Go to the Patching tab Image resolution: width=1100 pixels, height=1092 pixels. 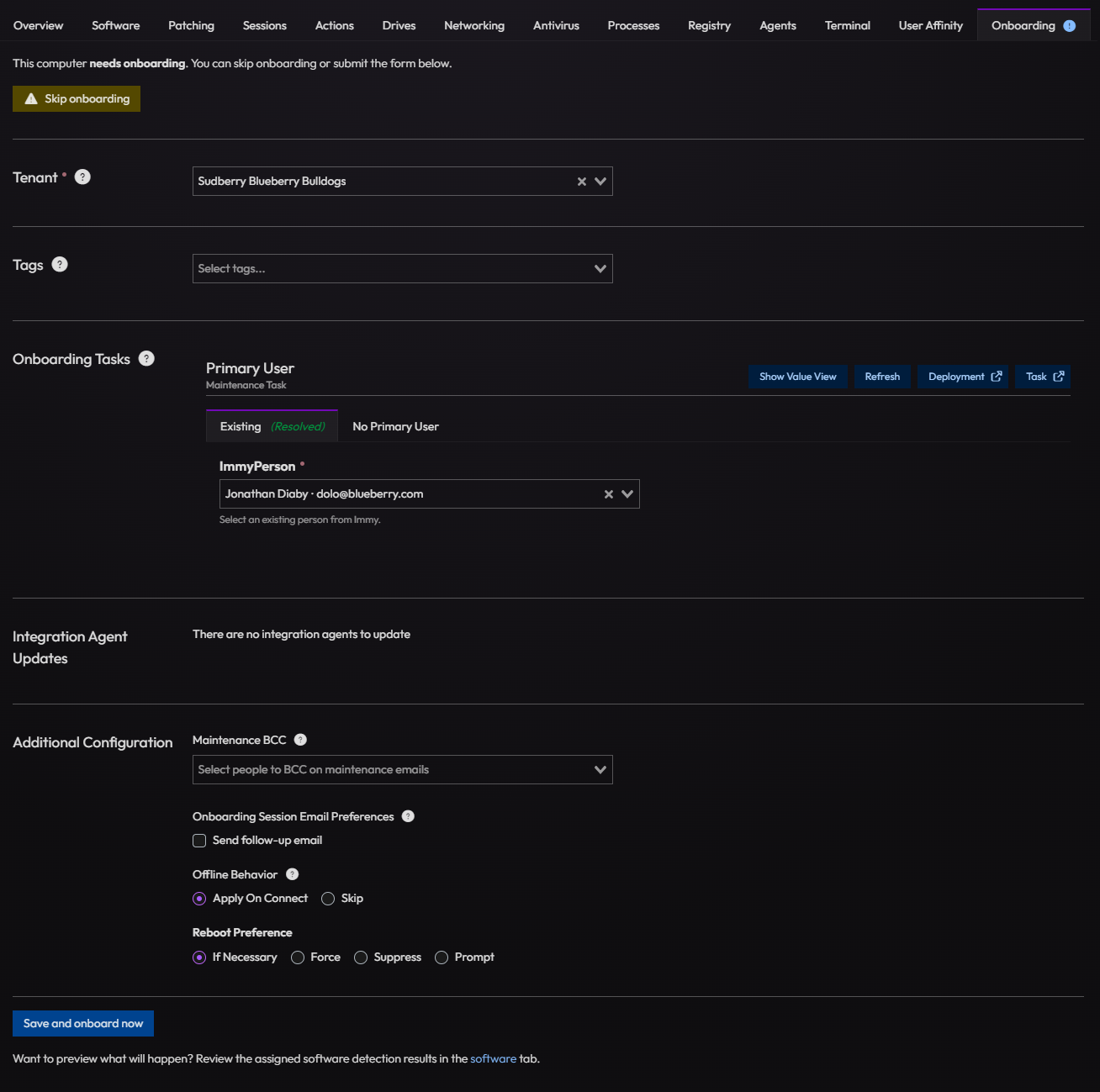point(192,25)
